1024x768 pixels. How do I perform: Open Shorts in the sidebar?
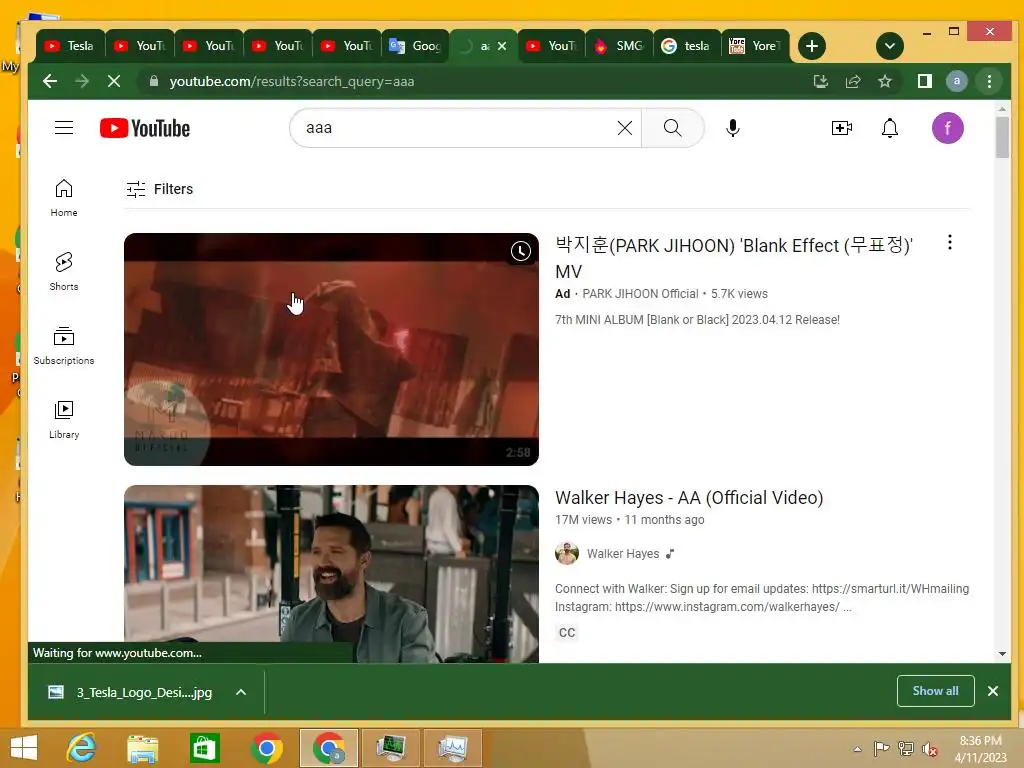(64, 272)
